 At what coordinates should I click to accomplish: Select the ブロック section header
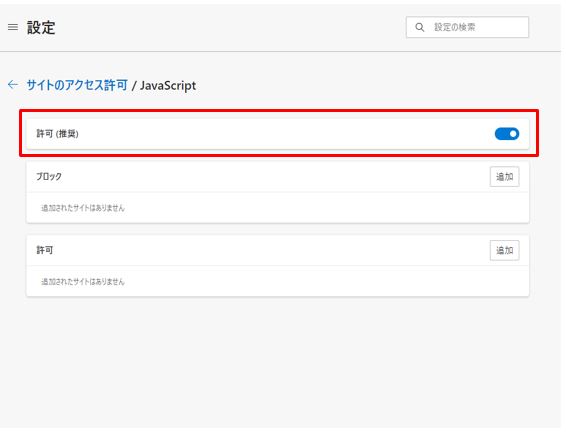49,176
